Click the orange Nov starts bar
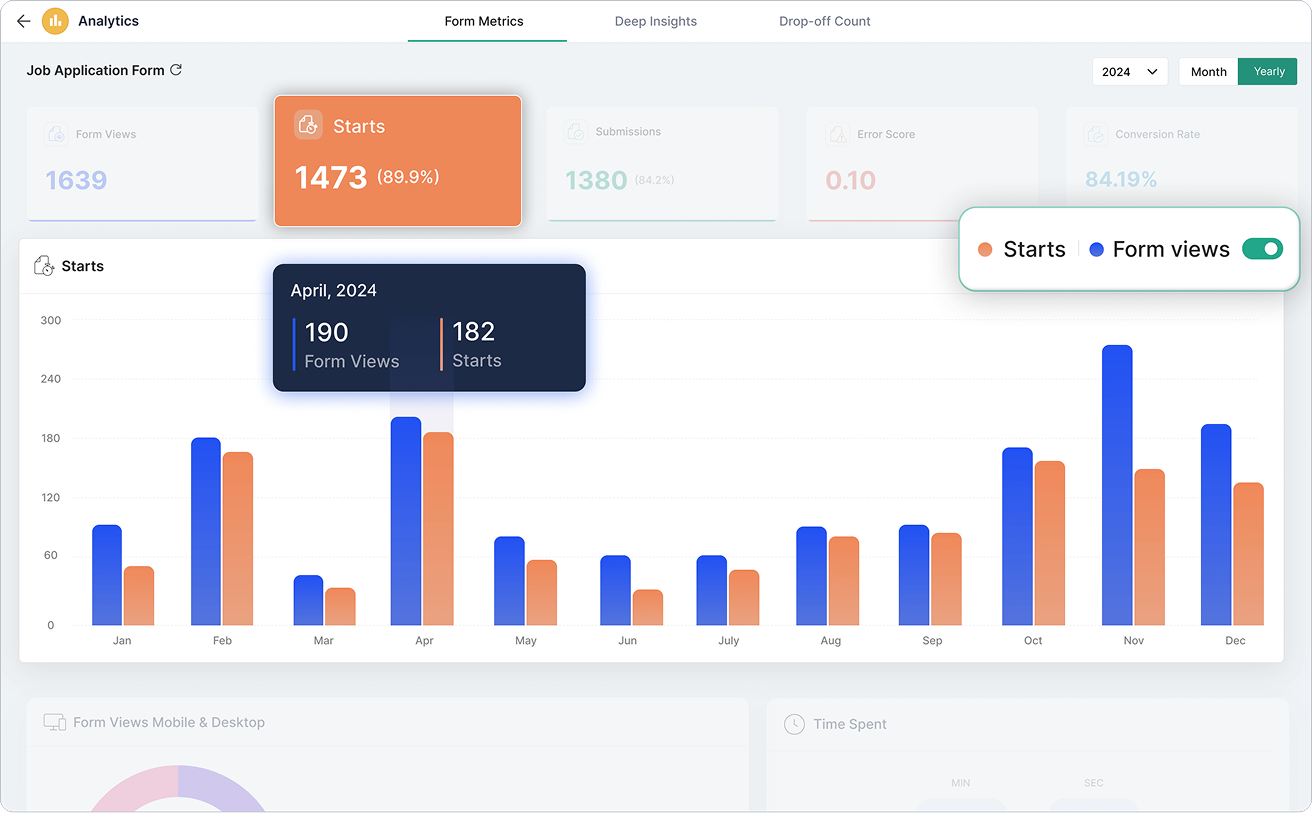This screenshot has width=1312, height=813. [1149, 547]
